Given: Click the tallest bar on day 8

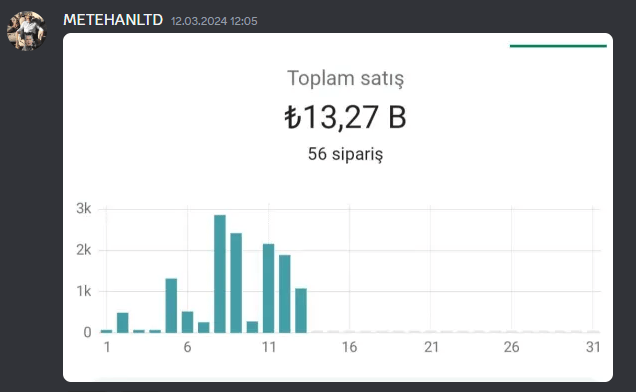Looking at the screenshot, I should (220, 274).
